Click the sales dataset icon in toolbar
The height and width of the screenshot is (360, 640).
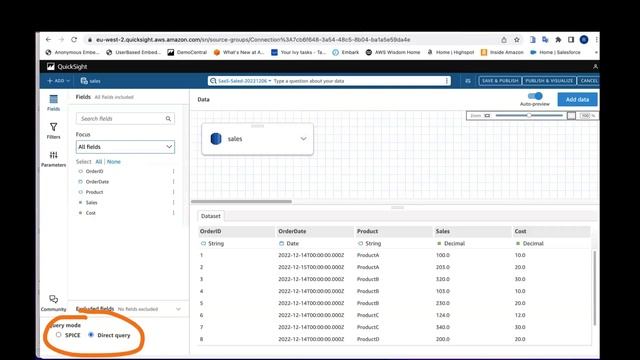[x=84, y=81]
